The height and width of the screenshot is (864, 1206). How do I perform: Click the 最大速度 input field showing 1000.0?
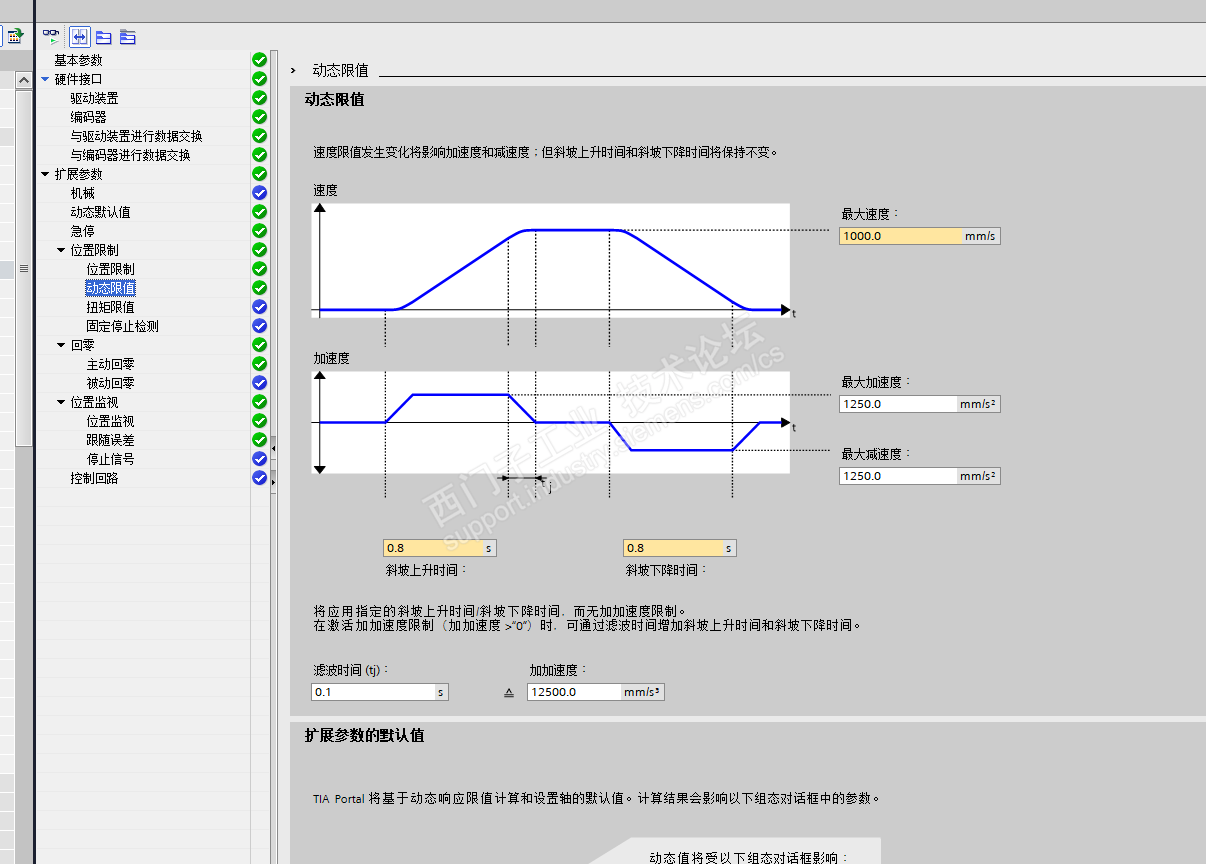pyautogui.click(x=901, y=236)
